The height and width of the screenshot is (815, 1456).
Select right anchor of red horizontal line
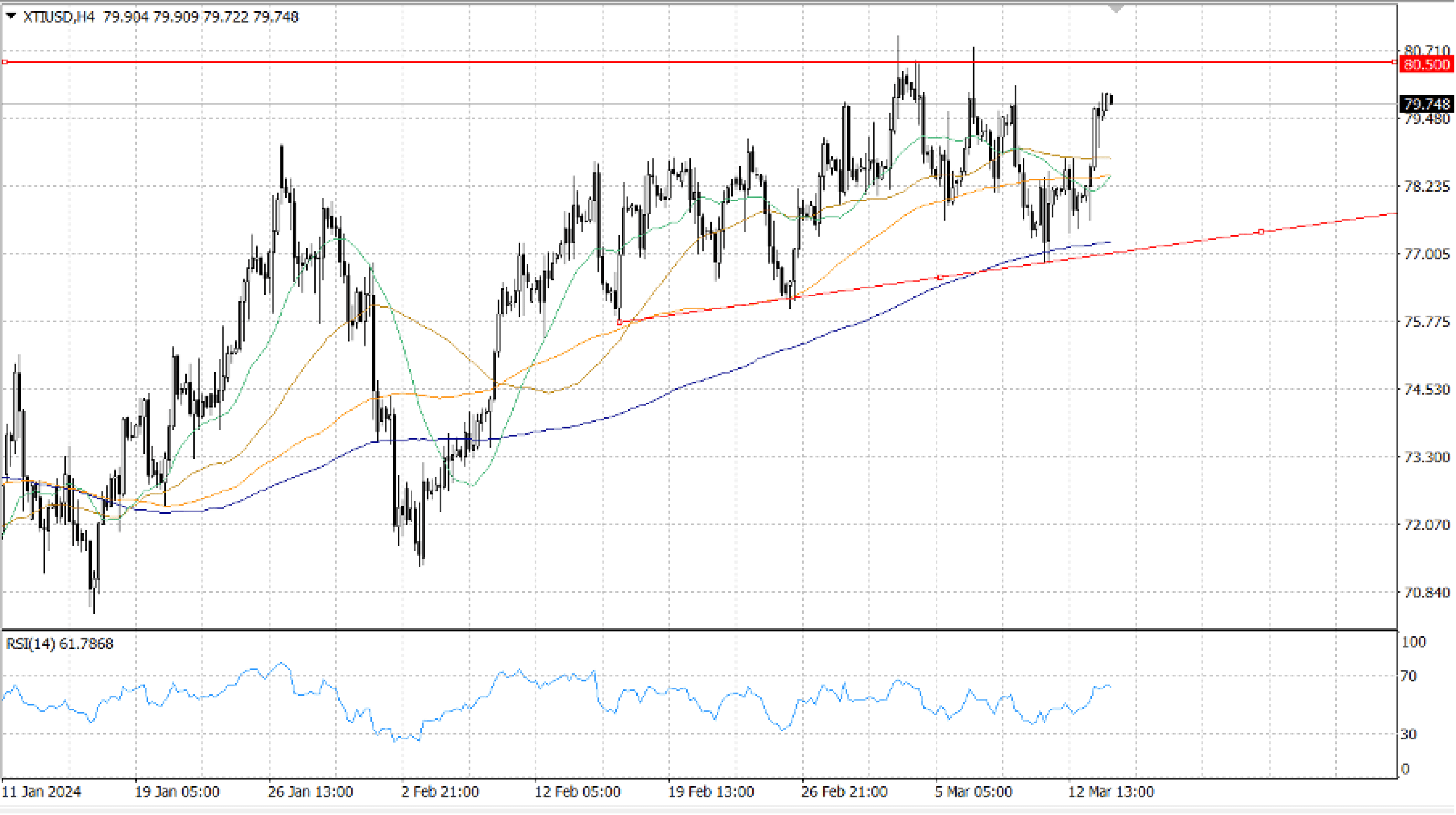click(x=1393, y=62)
